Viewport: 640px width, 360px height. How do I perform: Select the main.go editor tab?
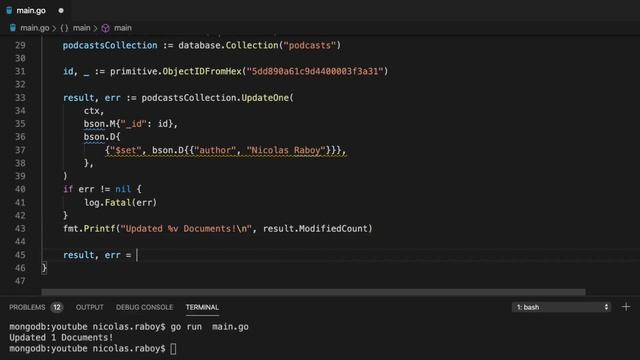click(x=35, y=11)
